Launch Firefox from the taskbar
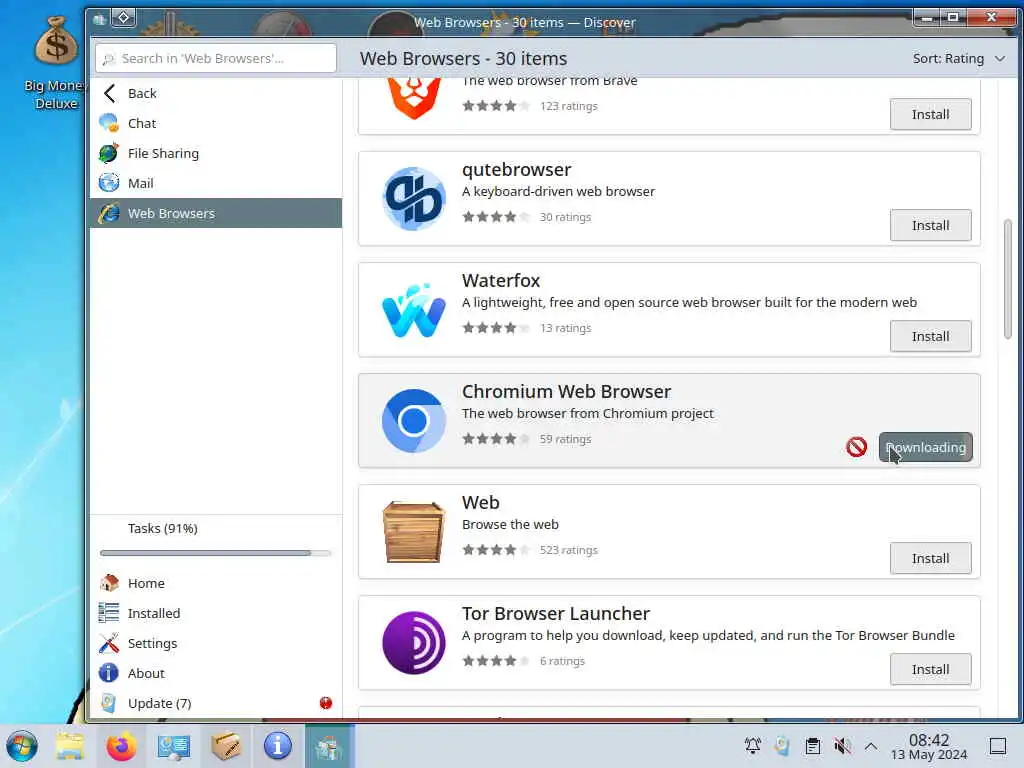 pyautogui.click(x=121, y=746)
